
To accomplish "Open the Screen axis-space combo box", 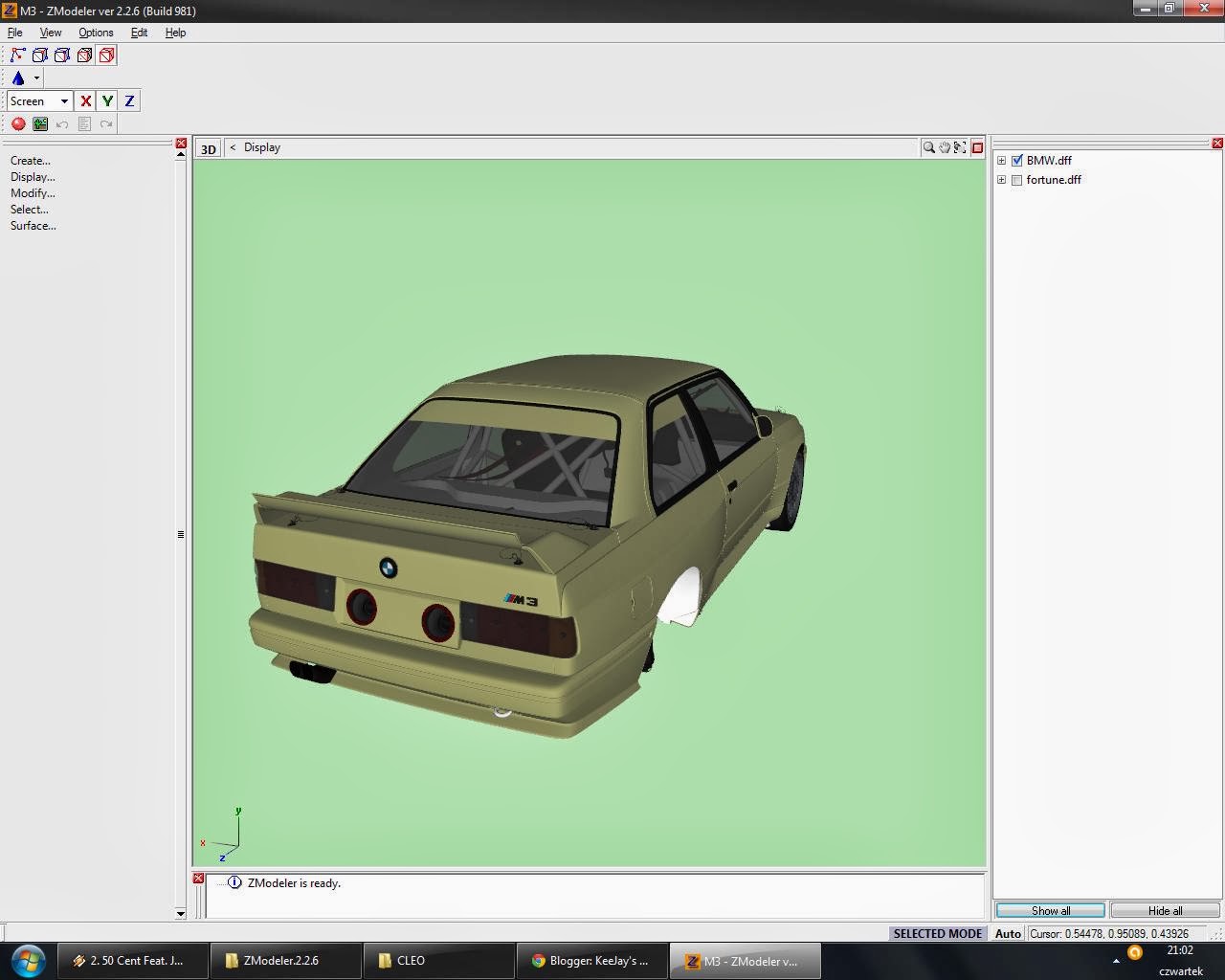I will pos(39,101).
